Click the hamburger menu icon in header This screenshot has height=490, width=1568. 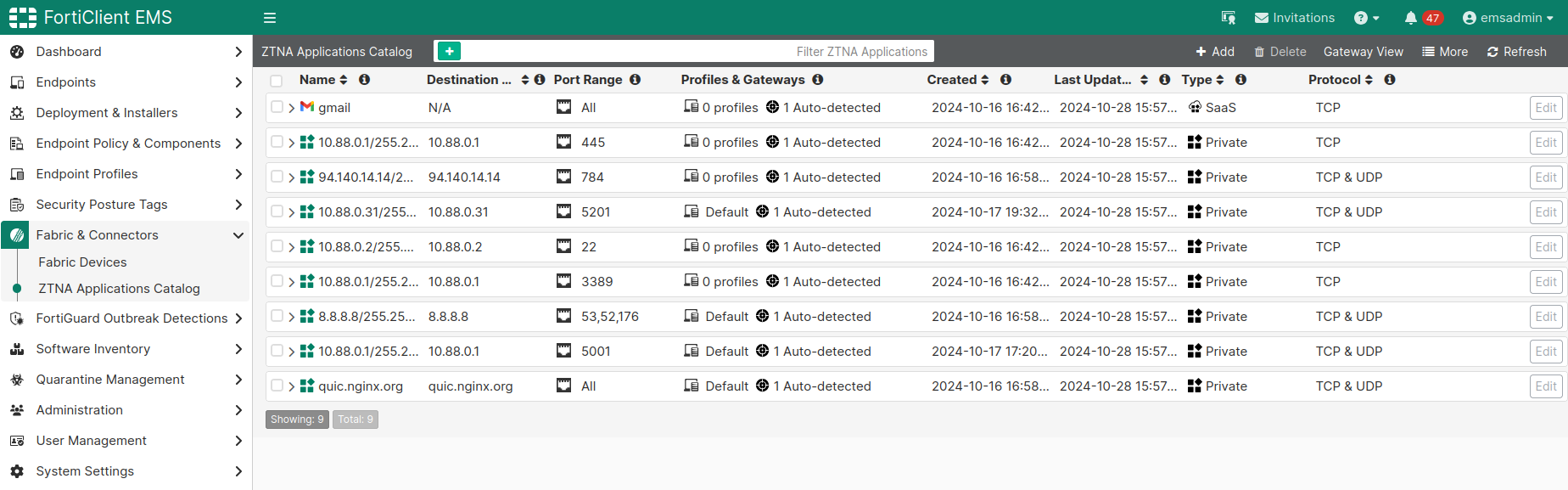(270, 18)
